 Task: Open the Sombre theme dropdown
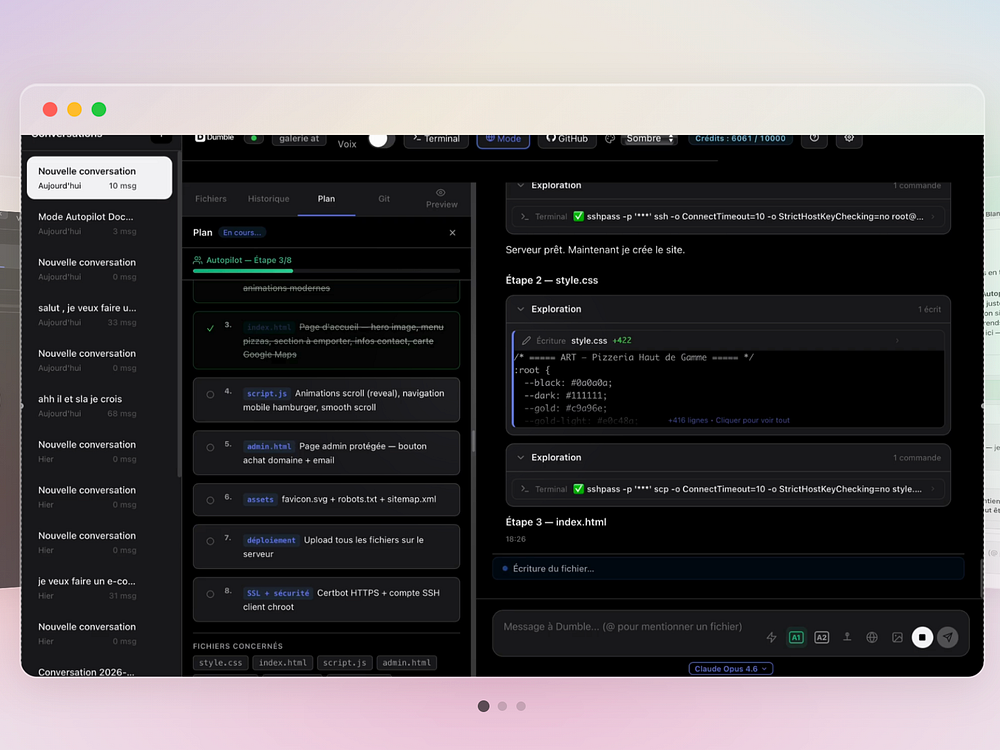tap(649, 138)
